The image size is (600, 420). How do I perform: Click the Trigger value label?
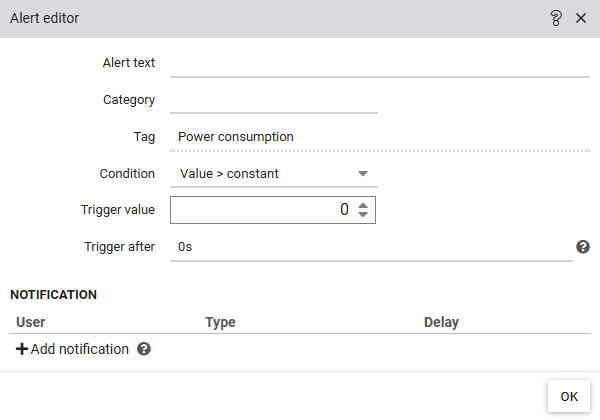[x=118, y=210]
